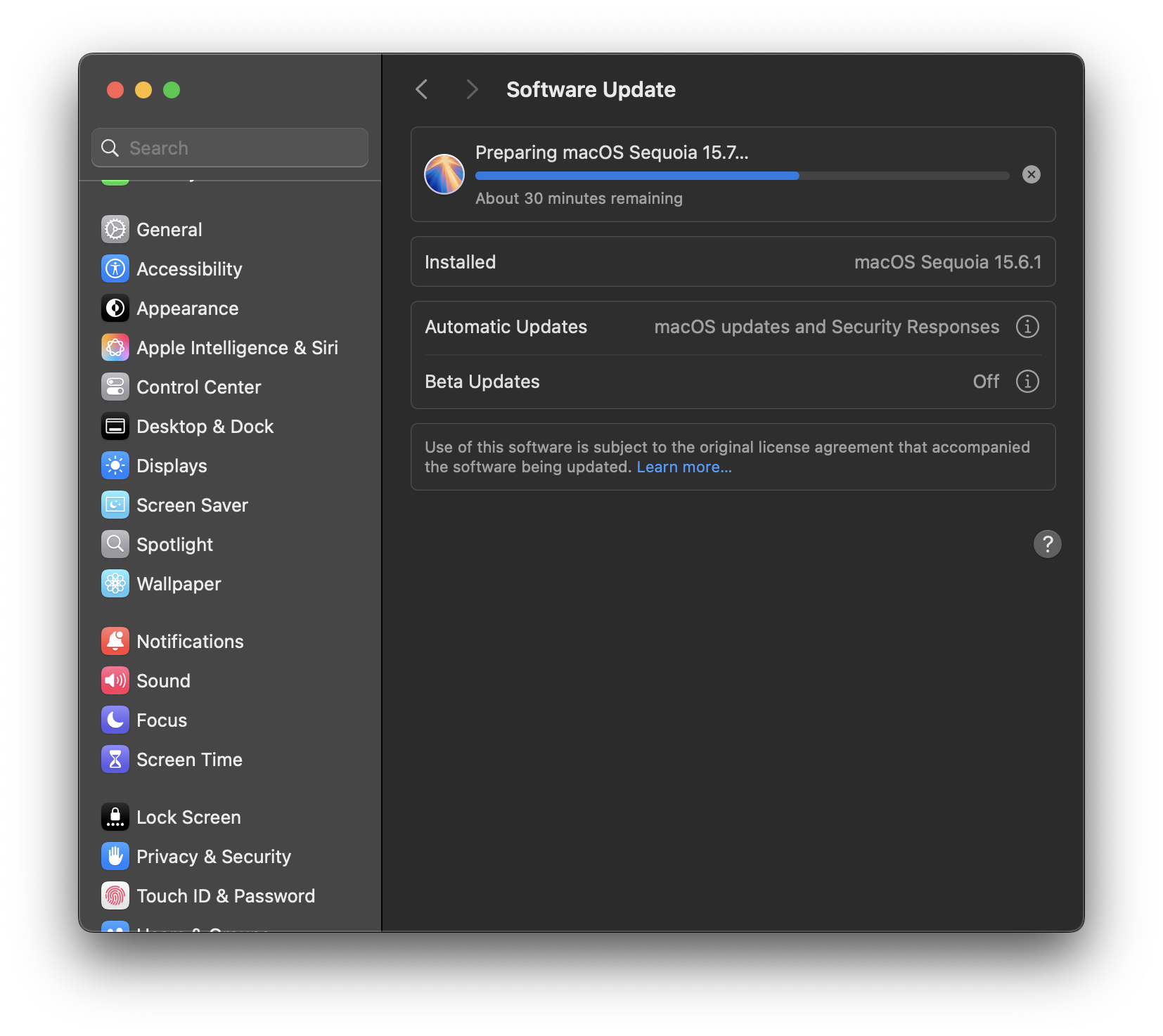Open the Learn more license link
Viewport: 1163px width, 1036px height.
[x=683, y=467]
